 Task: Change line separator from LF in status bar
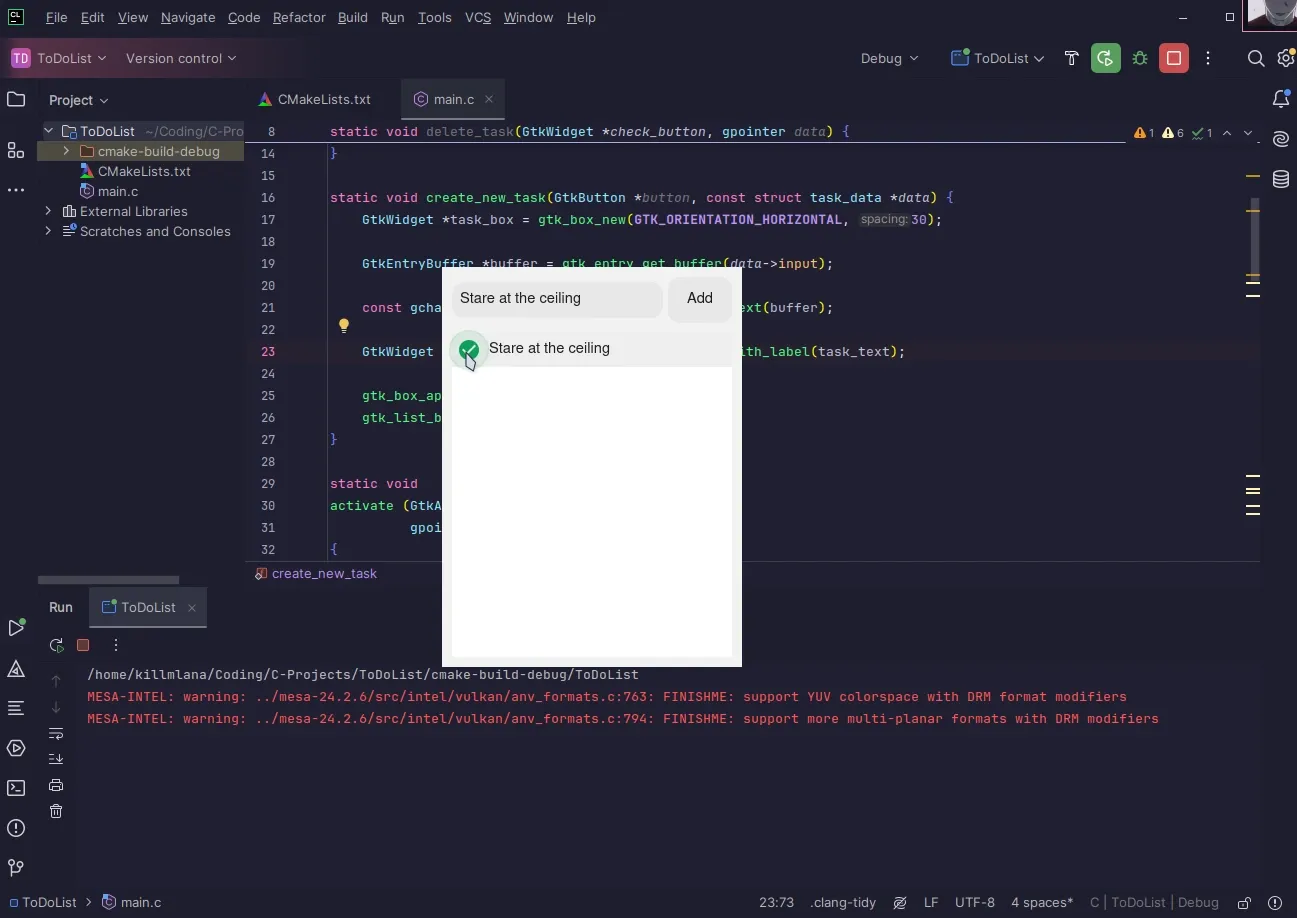pos(931,902)
